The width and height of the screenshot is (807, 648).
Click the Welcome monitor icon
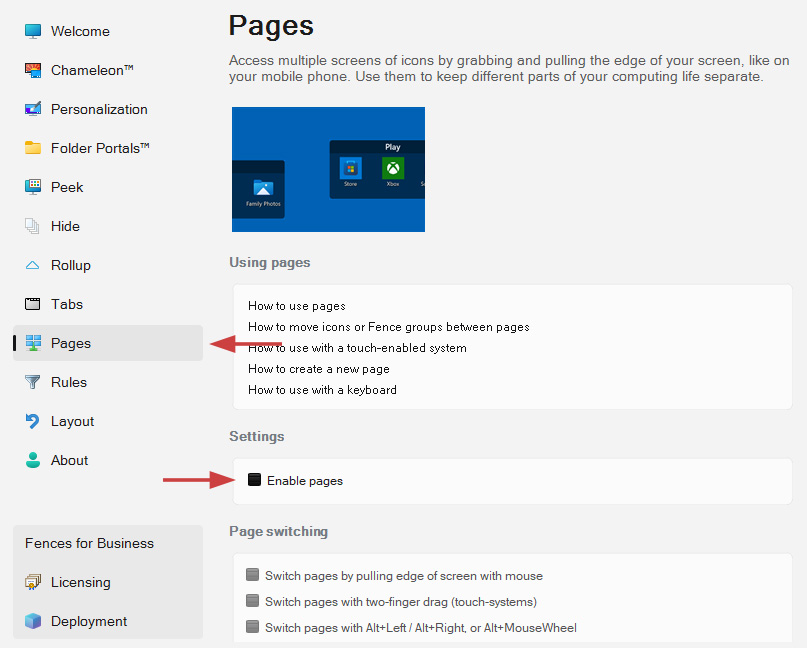tap(33, 31)
